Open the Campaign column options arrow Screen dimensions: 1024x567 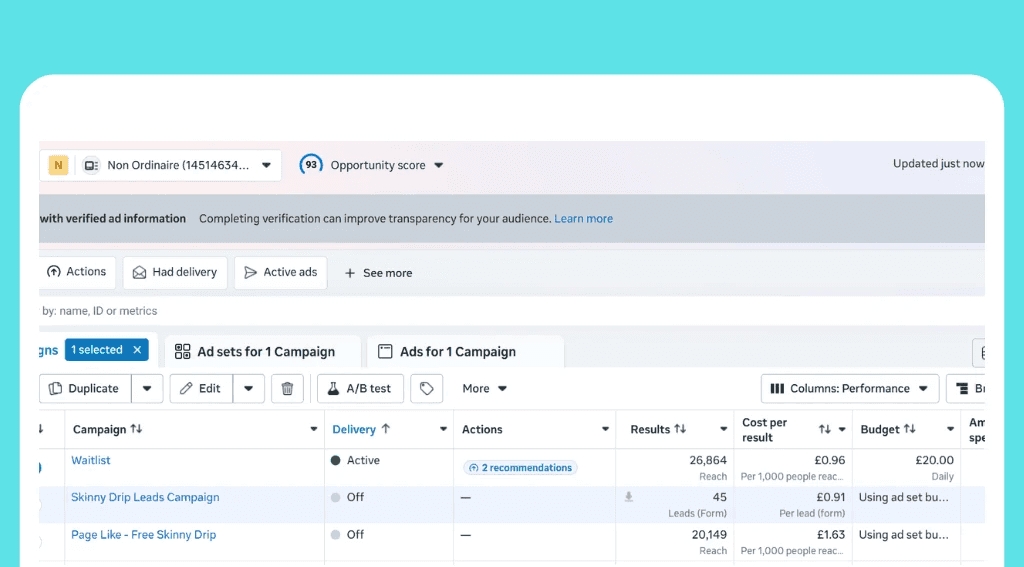coord(313,429)
